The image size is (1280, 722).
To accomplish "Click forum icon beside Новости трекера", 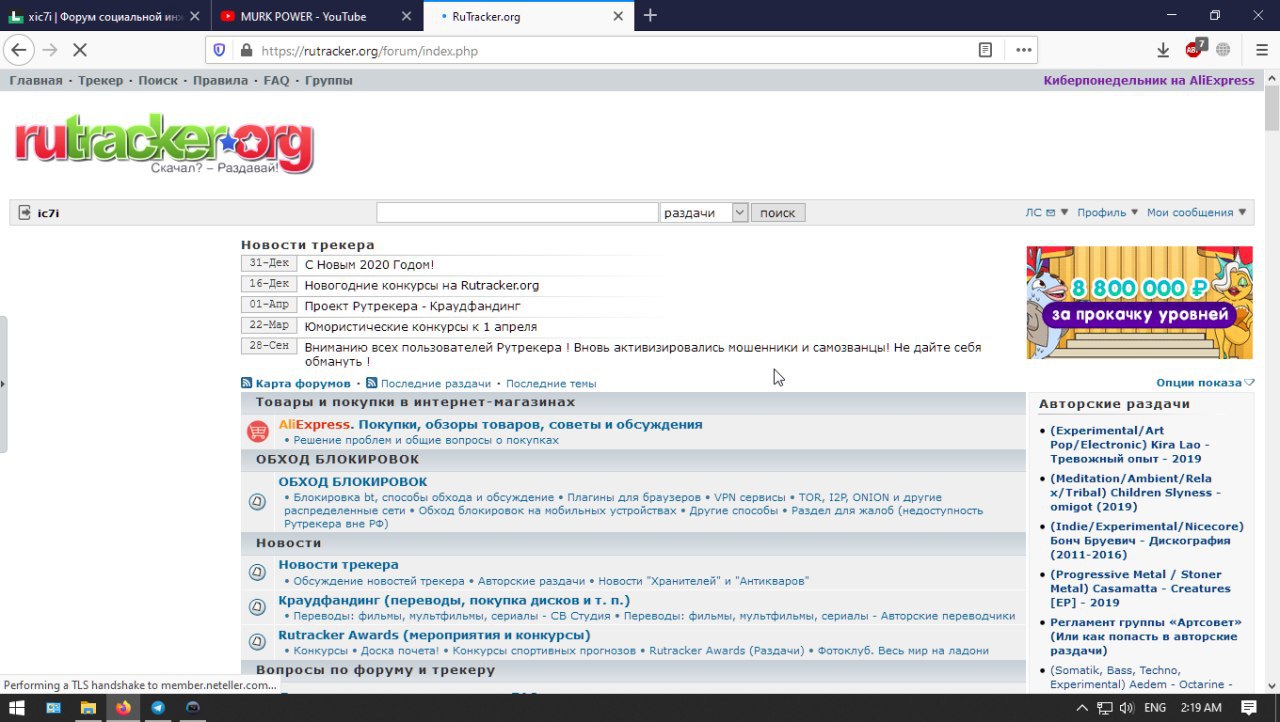I will pos(257,572).
